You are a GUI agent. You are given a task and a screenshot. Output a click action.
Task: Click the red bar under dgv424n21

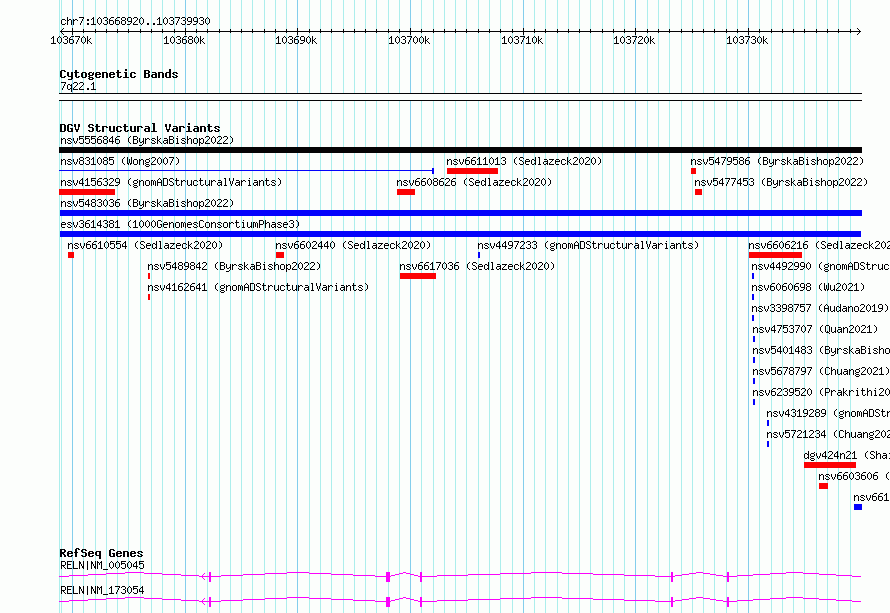(x=830, y=465)
